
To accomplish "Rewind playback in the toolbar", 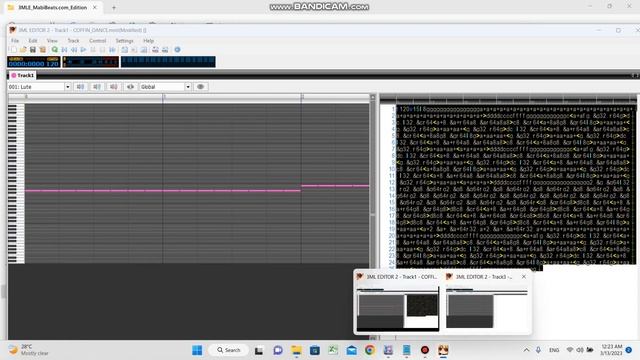I will pos(74,50).
